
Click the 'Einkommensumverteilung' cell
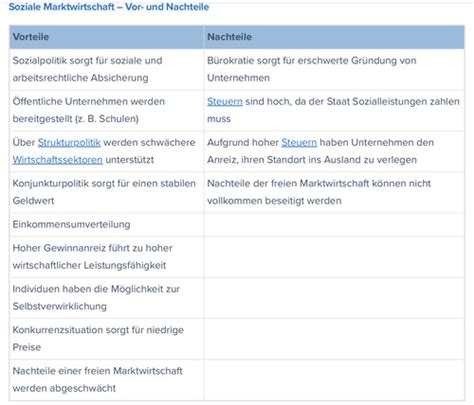[x=107, y=225]
